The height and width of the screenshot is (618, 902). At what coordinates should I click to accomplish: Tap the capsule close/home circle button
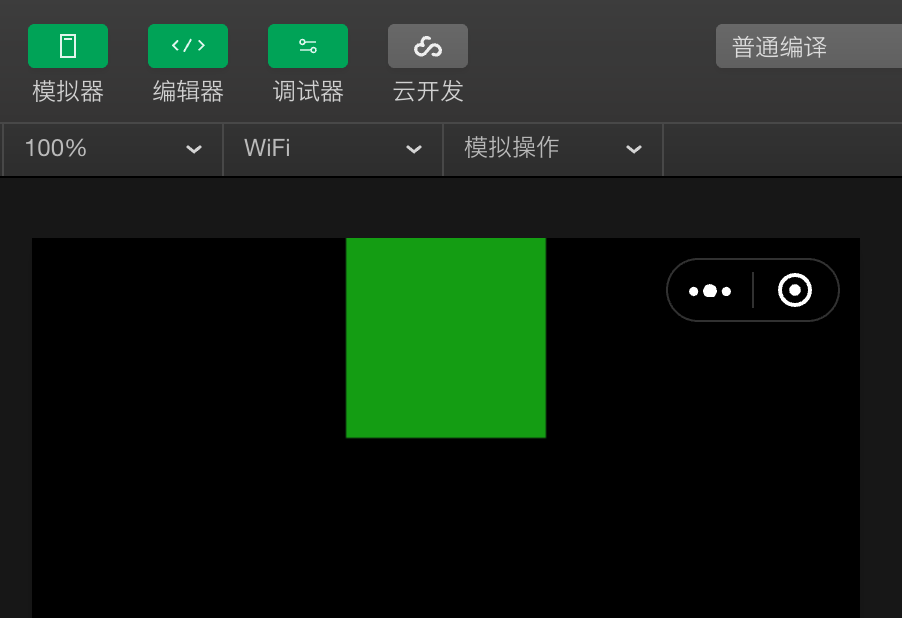pos(795,290)
